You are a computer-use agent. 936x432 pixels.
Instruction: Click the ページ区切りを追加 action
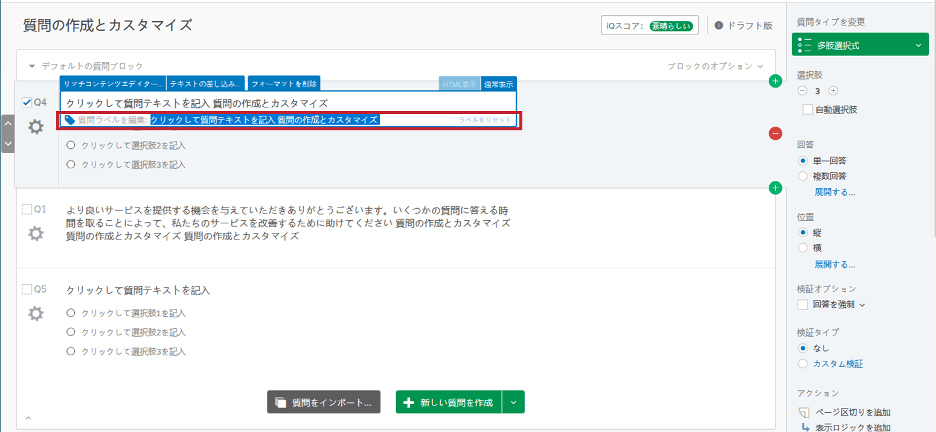[853, 413]
